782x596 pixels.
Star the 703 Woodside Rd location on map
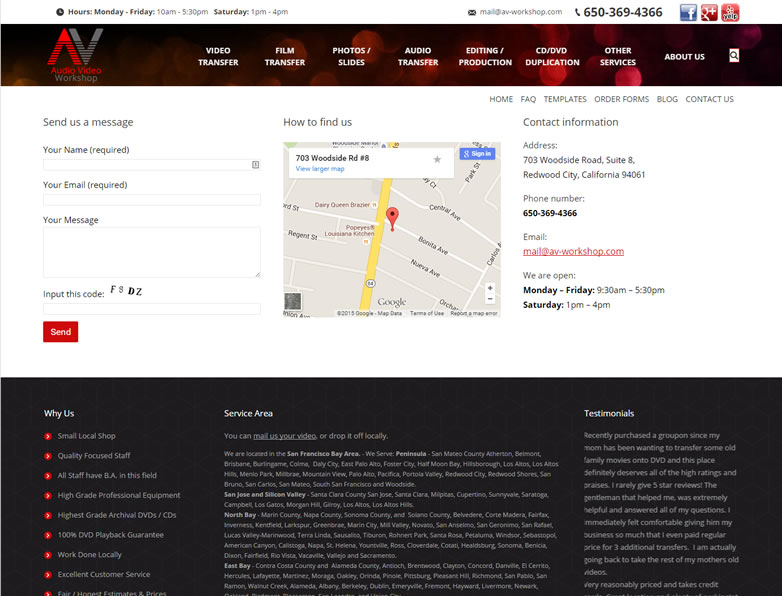tap(437, 159)
